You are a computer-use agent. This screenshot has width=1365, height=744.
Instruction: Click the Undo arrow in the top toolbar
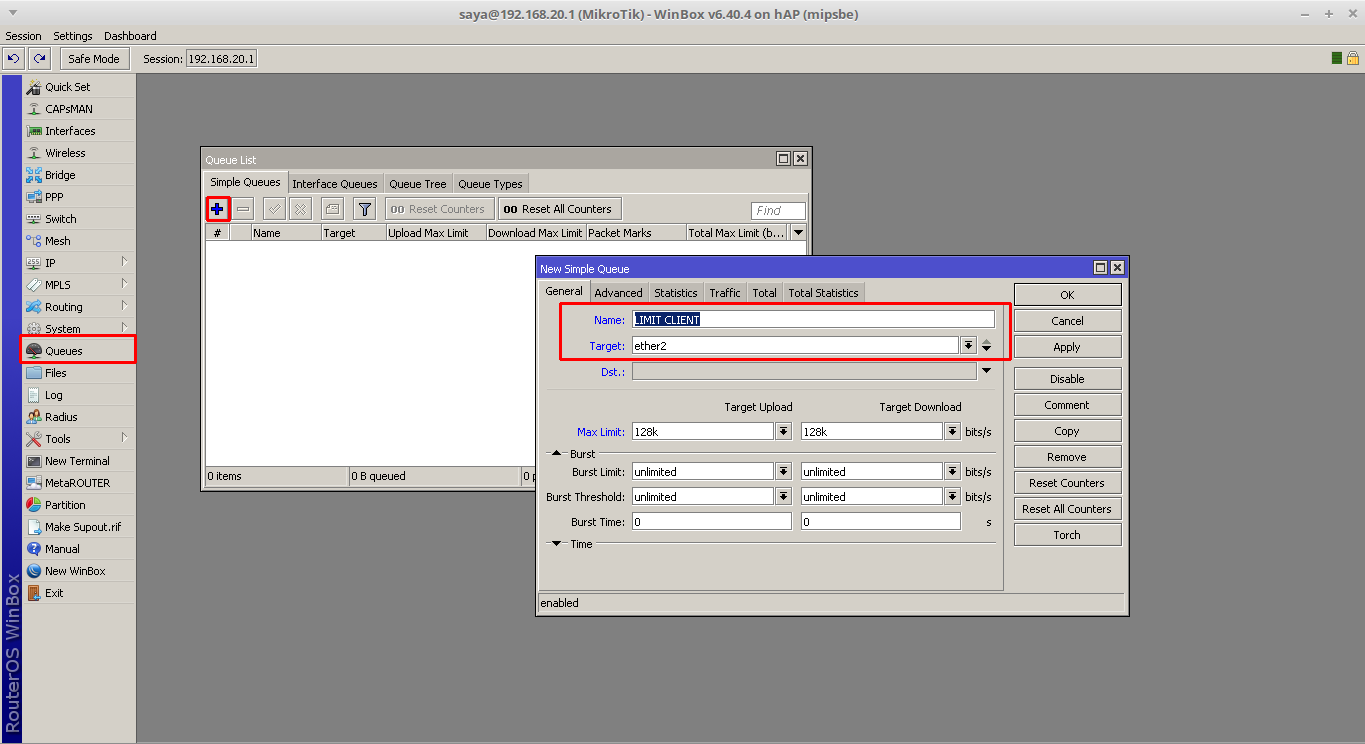(x=11, y=59)
